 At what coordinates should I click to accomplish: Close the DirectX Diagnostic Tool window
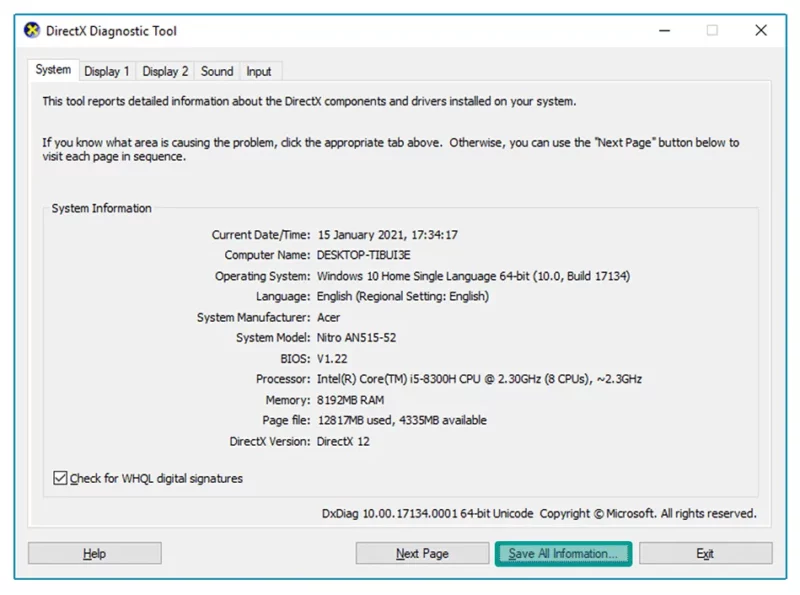pyautogui.click(x=761, y=31)
